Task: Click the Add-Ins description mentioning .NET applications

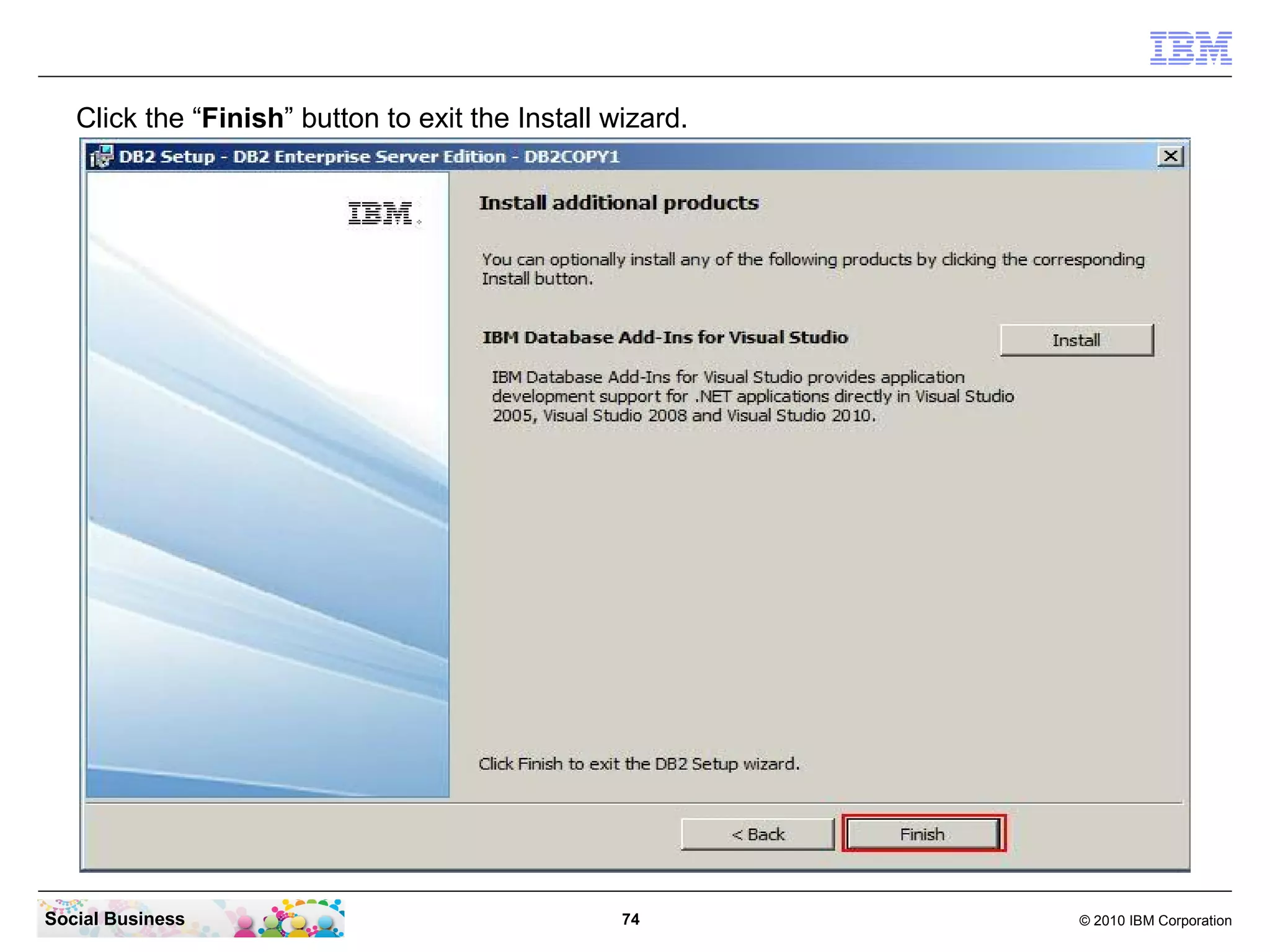Action: 753,396
